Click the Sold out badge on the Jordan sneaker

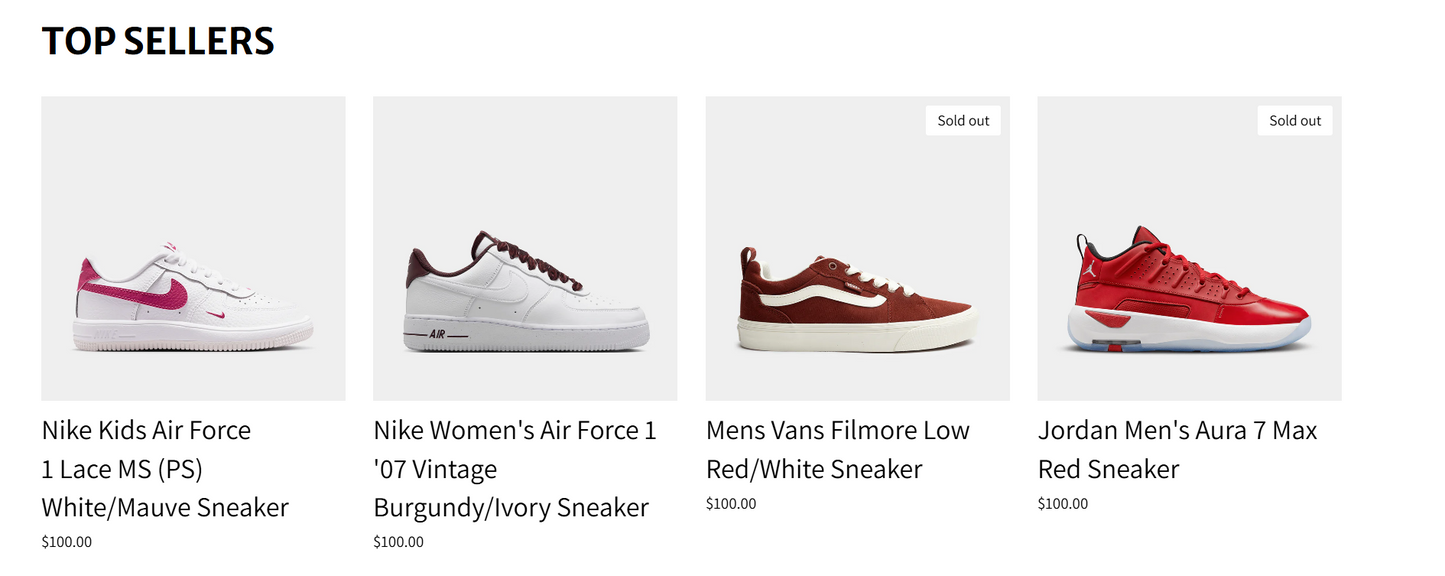click(x=1295, y=121)
